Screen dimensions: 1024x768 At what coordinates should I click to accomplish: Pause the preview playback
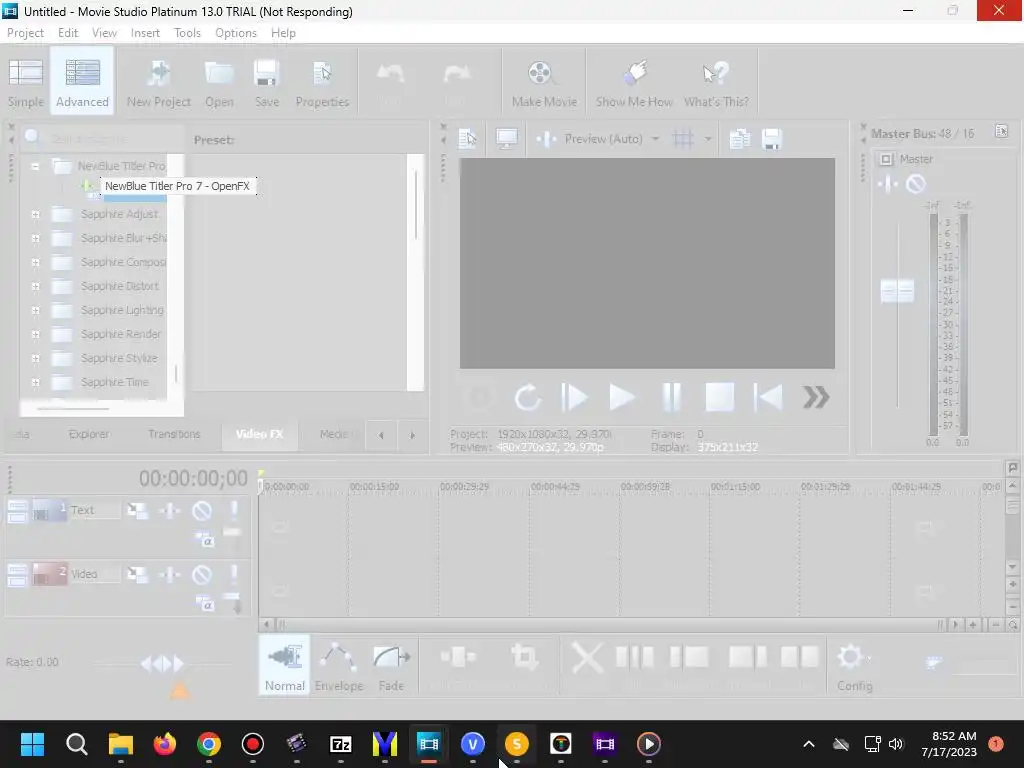point(671,397)
